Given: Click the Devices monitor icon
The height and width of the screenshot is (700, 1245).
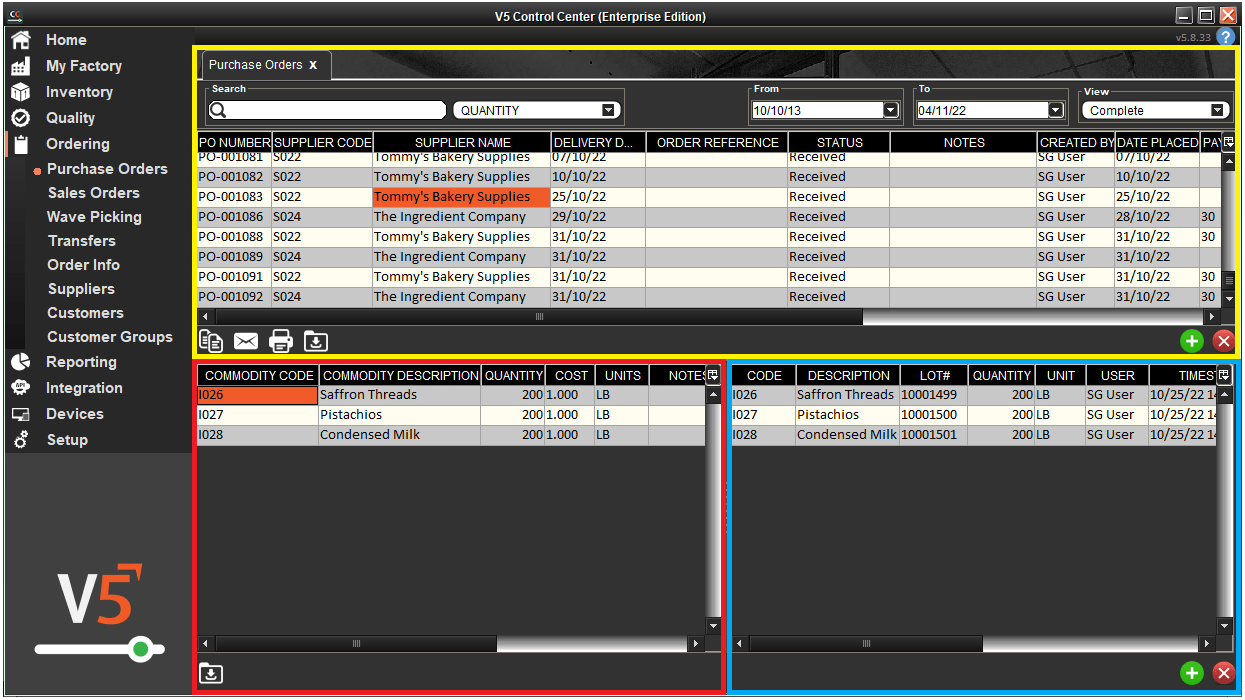Looking at the screenshot, I should [x=20, y=414].
